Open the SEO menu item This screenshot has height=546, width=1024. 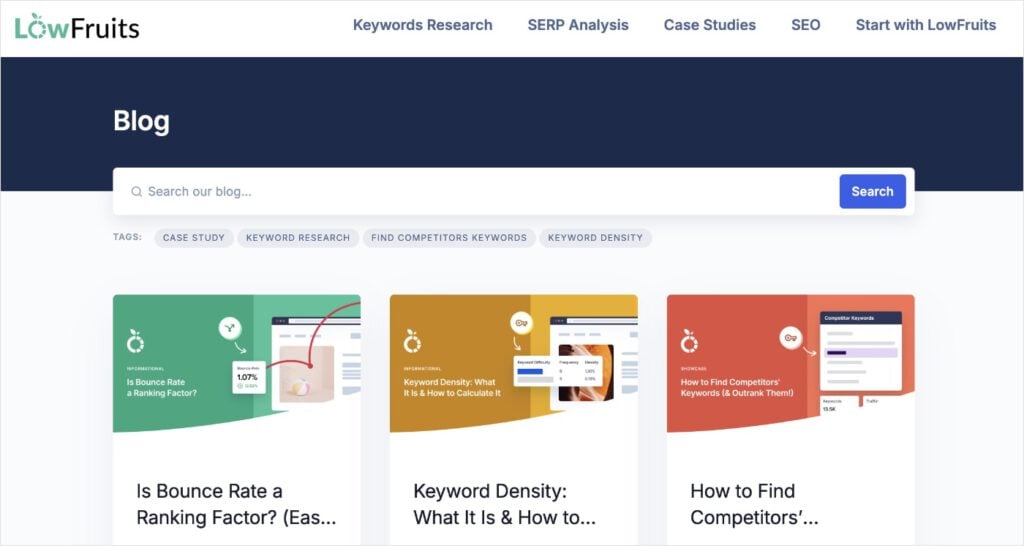point(805,25)
